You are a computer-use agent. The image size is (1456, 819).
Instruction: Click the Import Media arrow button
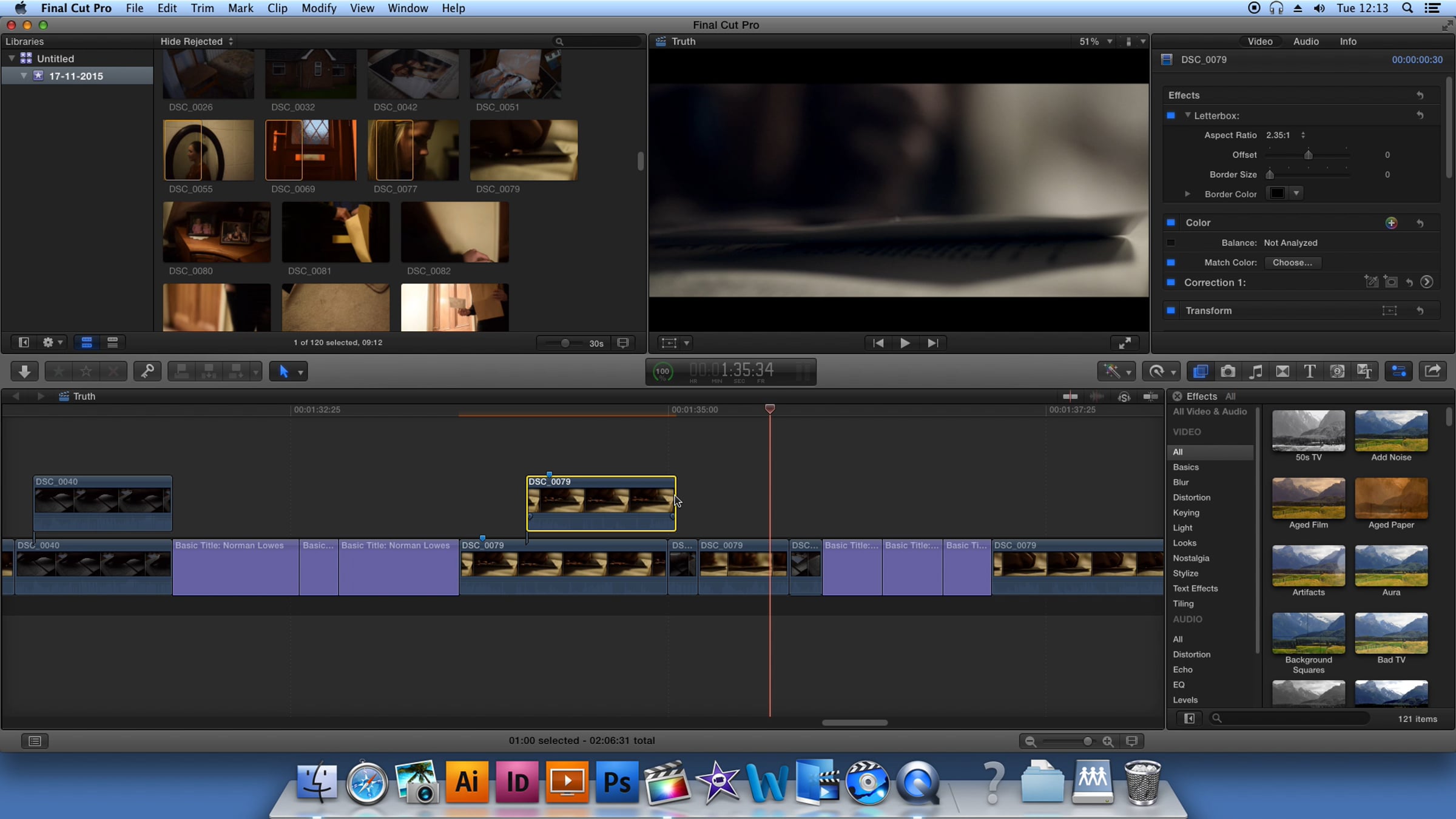click(x=24, y=371)
